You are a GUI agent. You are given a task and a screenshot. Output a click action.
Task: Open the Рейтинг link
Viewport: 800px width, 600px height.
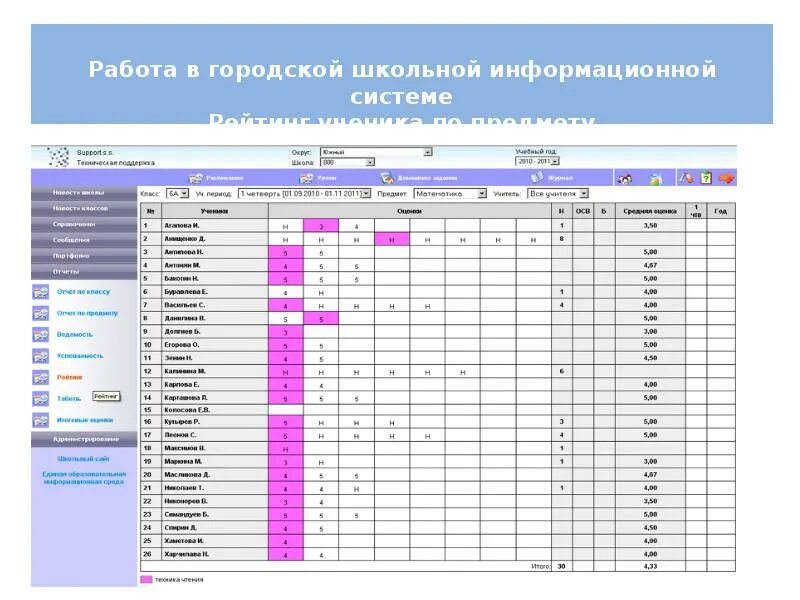[69, 378]
